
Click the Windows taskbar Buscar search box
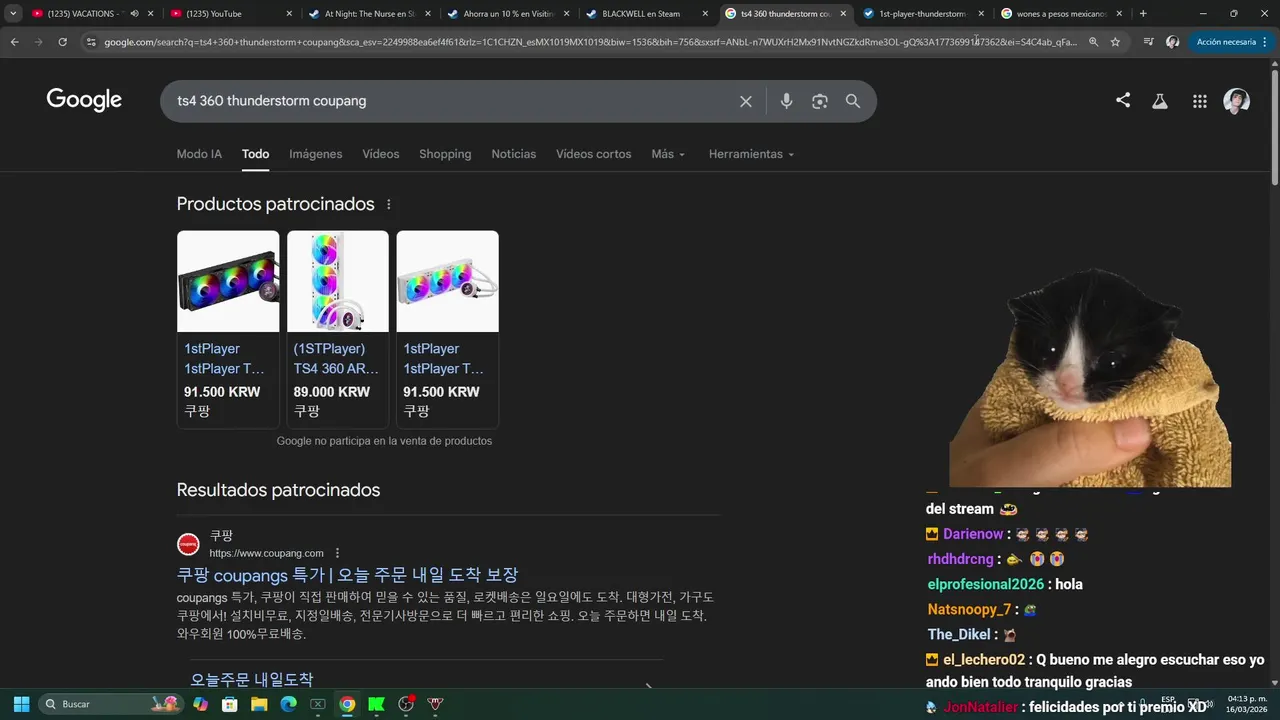coord(112,704)
